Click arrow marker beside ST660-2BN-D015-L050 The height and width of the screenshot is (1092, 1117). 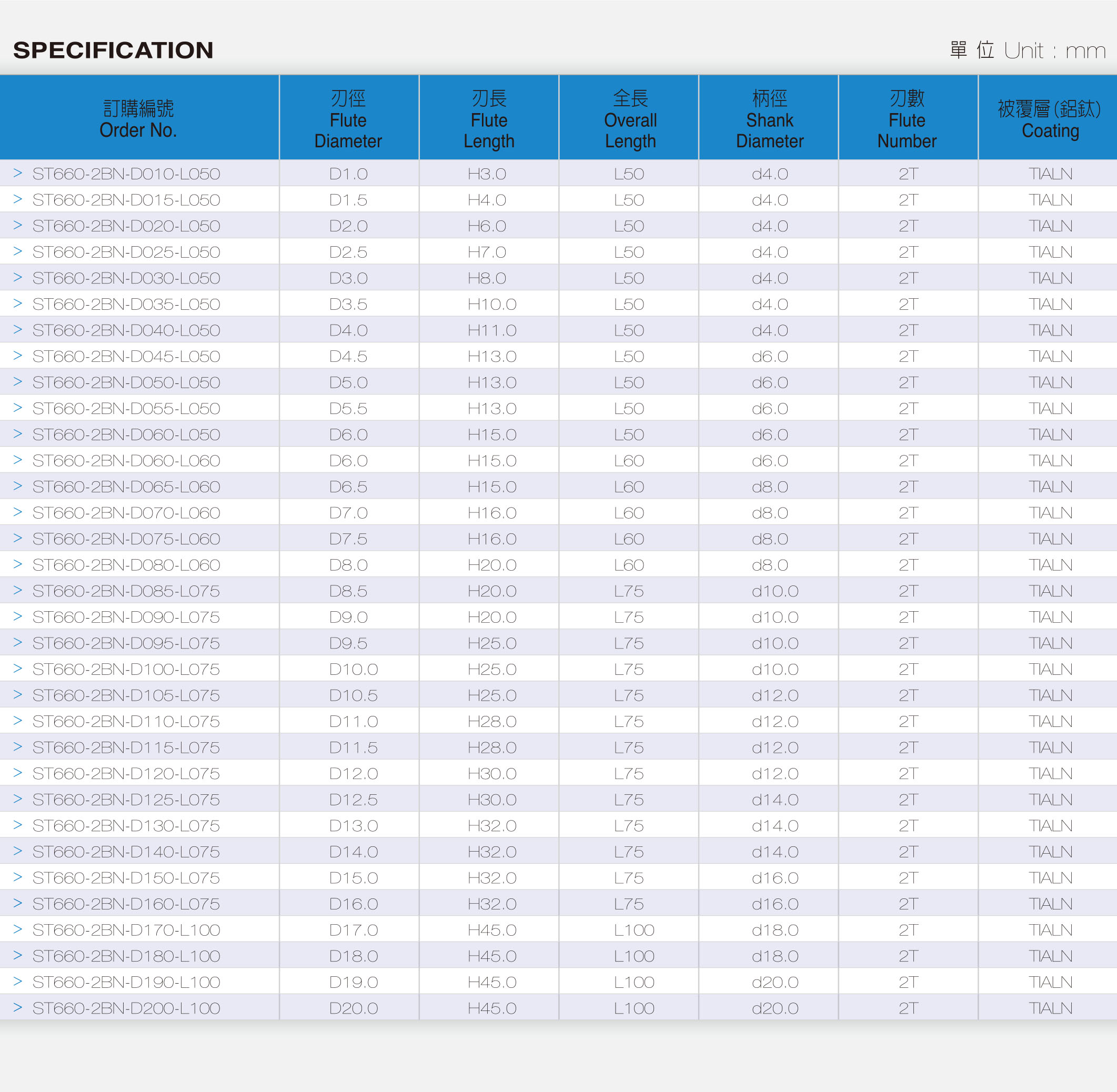[x=18, y=199]
